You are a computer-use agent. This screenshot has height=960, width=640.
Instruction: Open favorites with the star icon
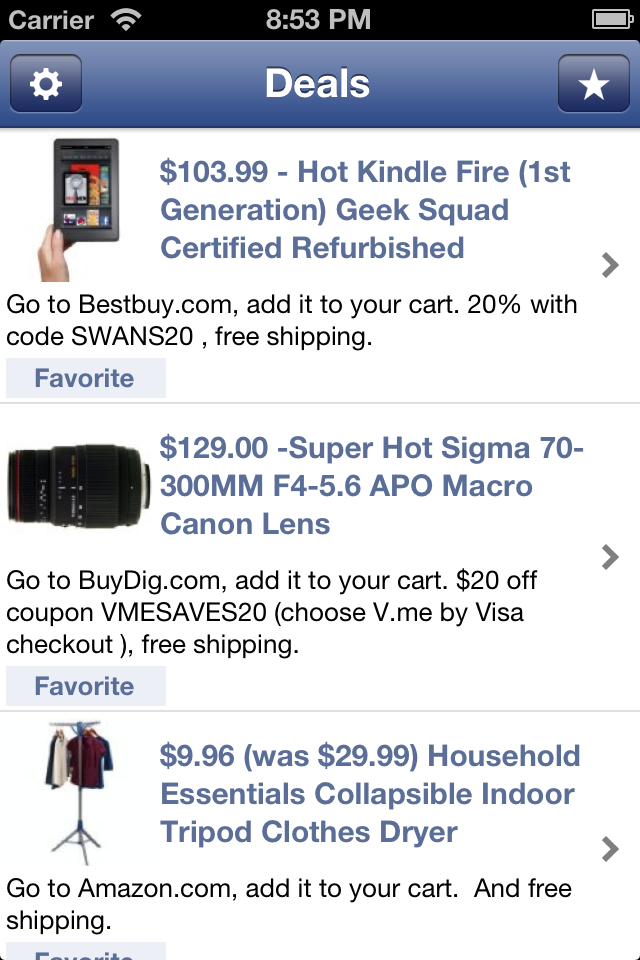[x=593, y=84]
